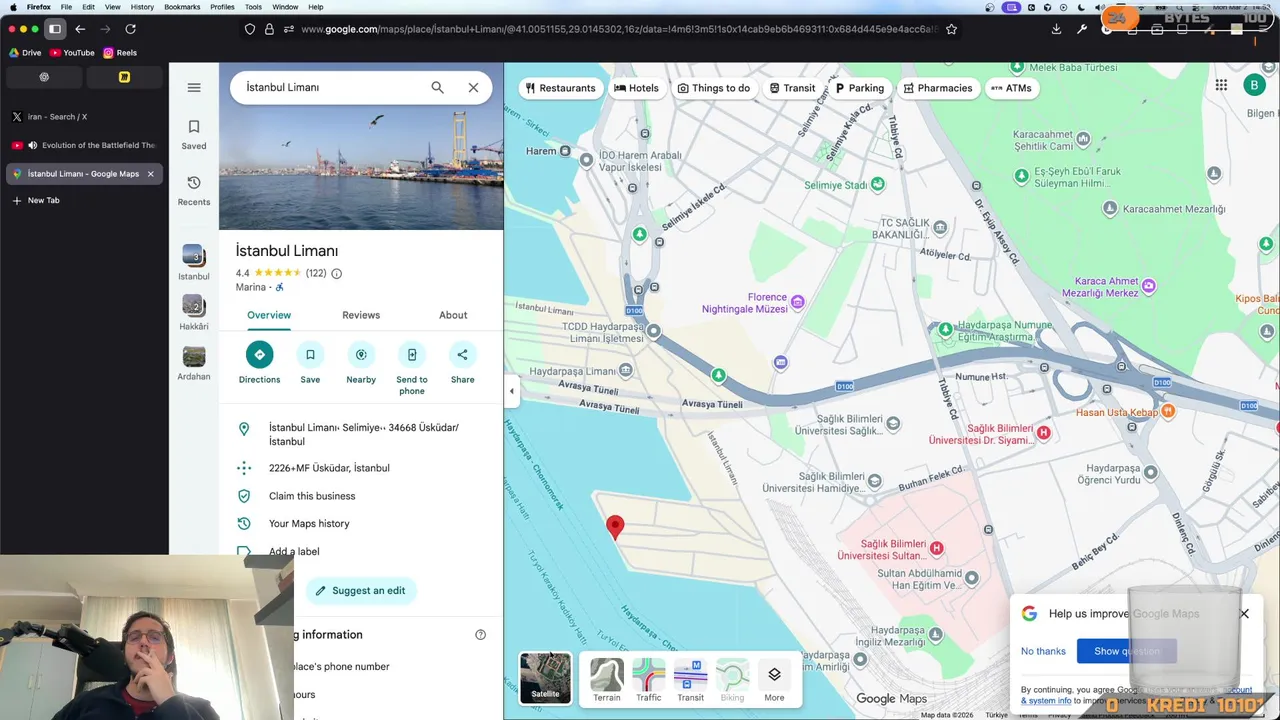
Task: Enable the Transit layer
Action: [x=691, y=680]
